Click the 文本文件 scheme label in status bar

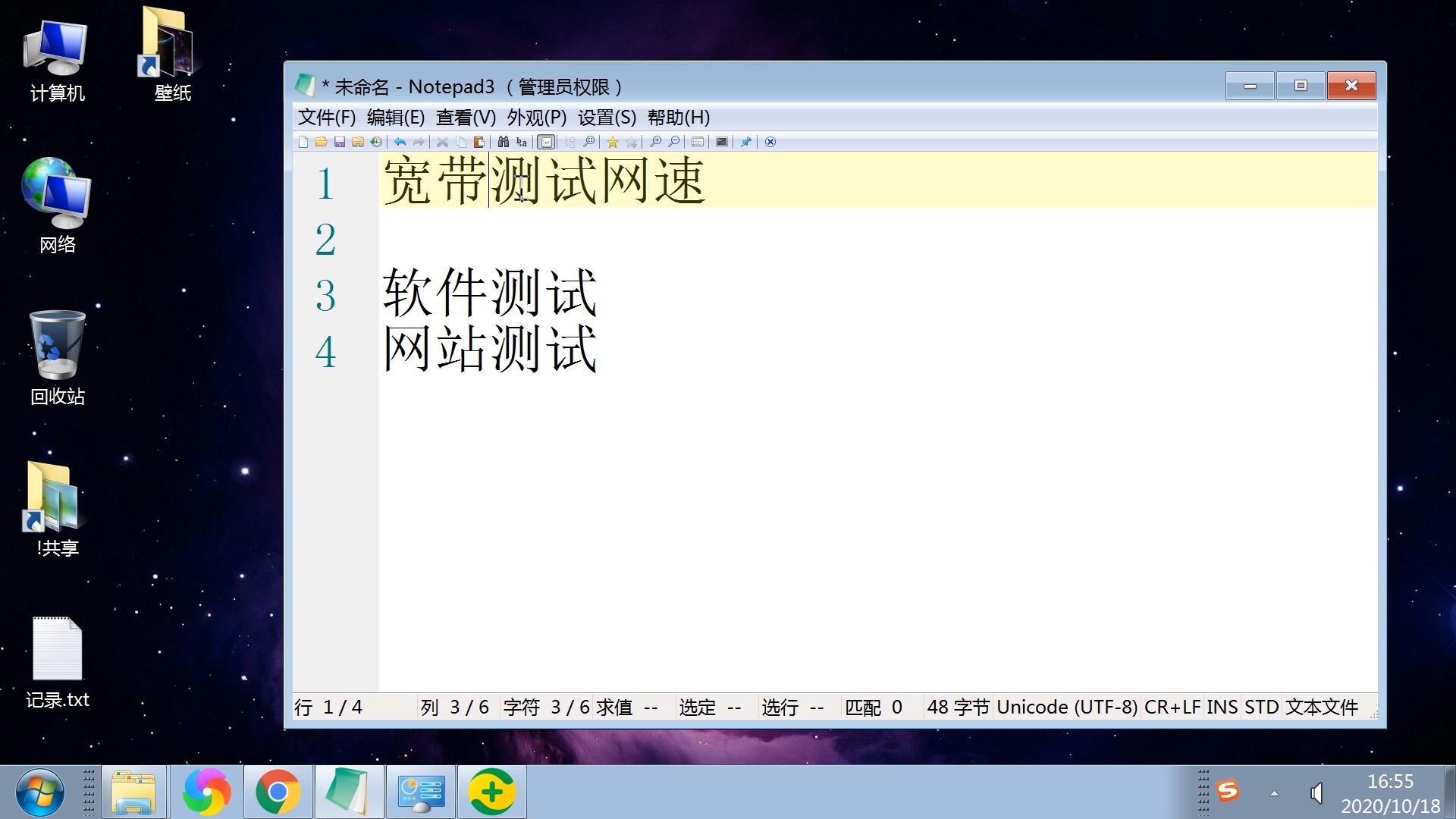click(x=1321, y=707)
